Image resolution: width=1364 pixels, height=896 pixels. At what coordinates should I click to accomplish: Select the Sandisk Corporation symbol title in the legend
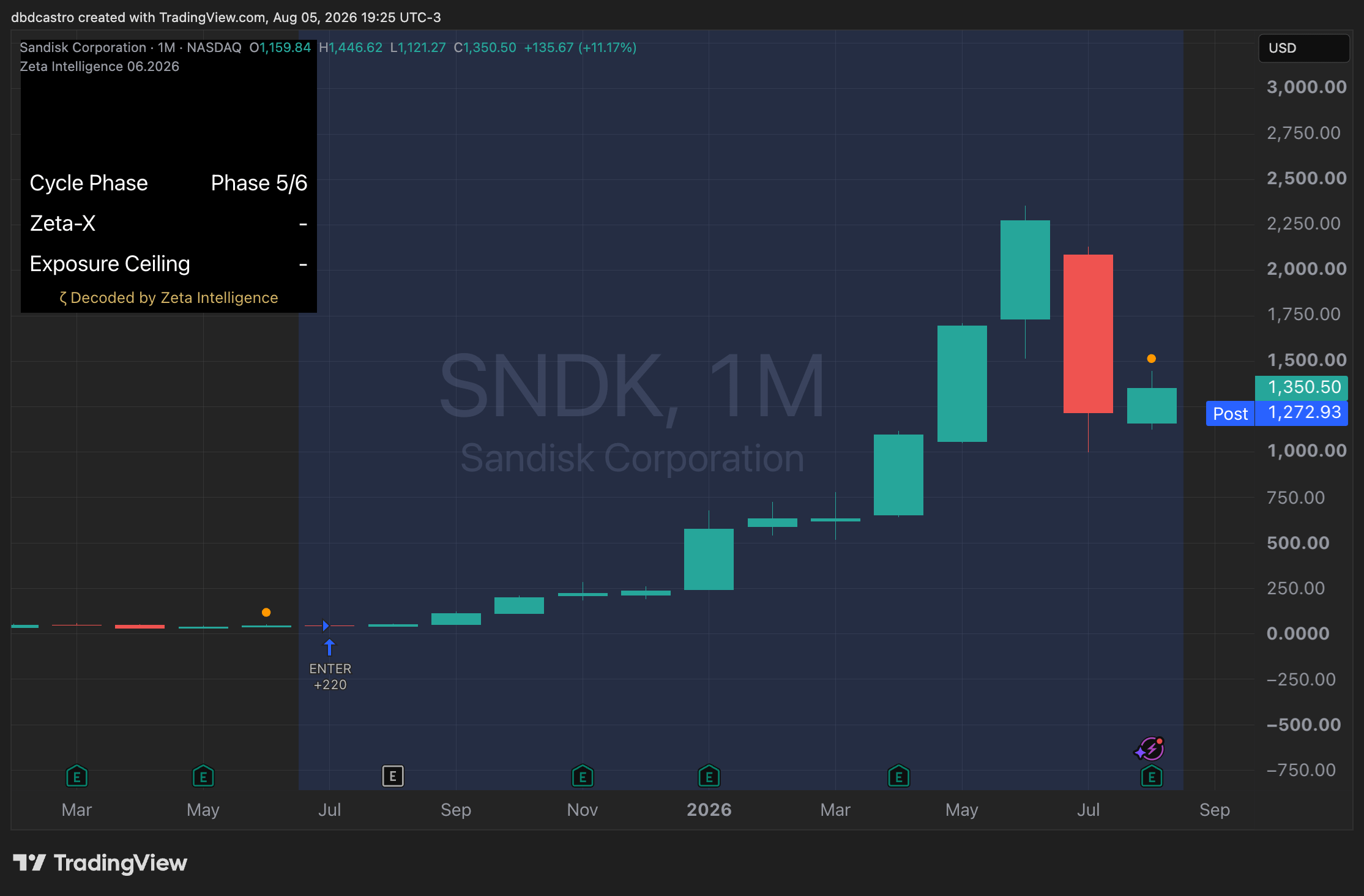[x=83, y=48]
